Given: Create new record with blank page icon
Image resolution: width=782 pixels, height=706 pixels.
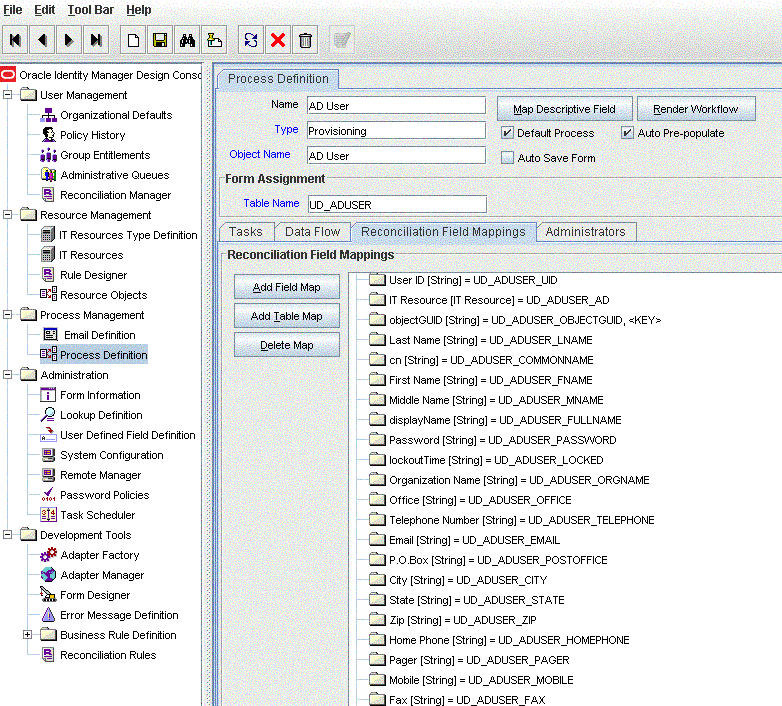Looking at the screenshot, I should pos(133,40).
